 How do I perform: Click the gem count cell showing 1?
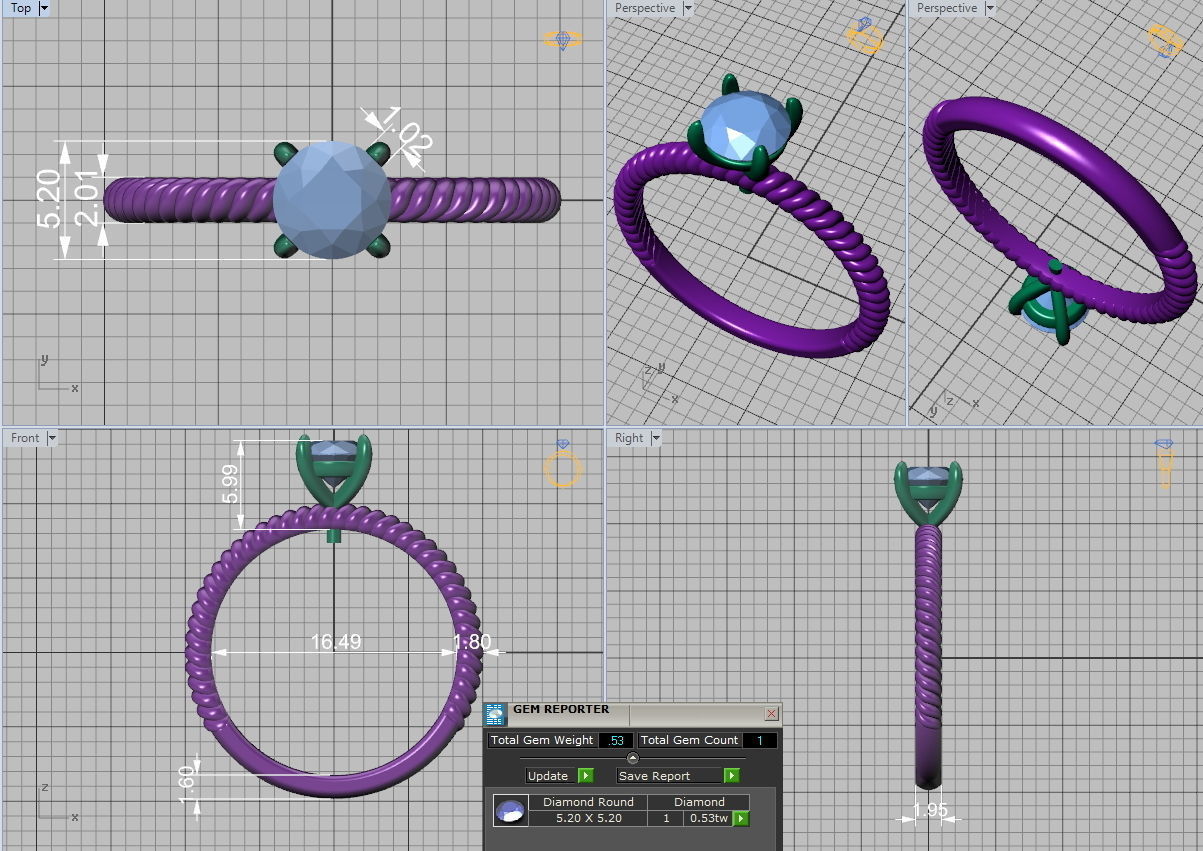coord(666,818)
